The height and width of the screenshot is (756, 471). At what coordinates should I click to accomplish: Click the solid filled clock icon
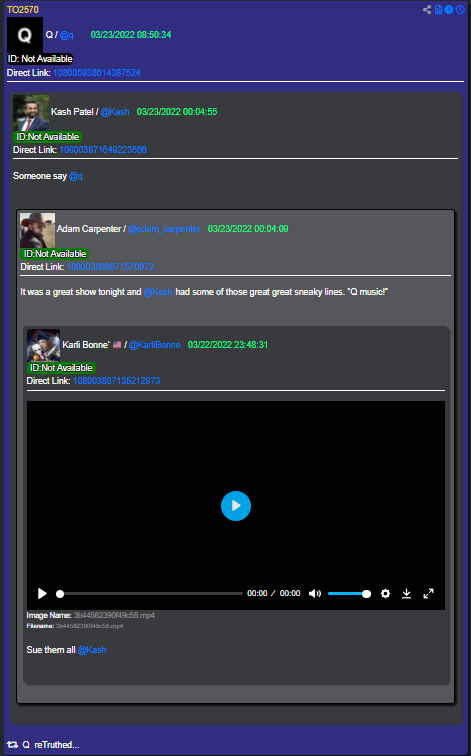449,10
